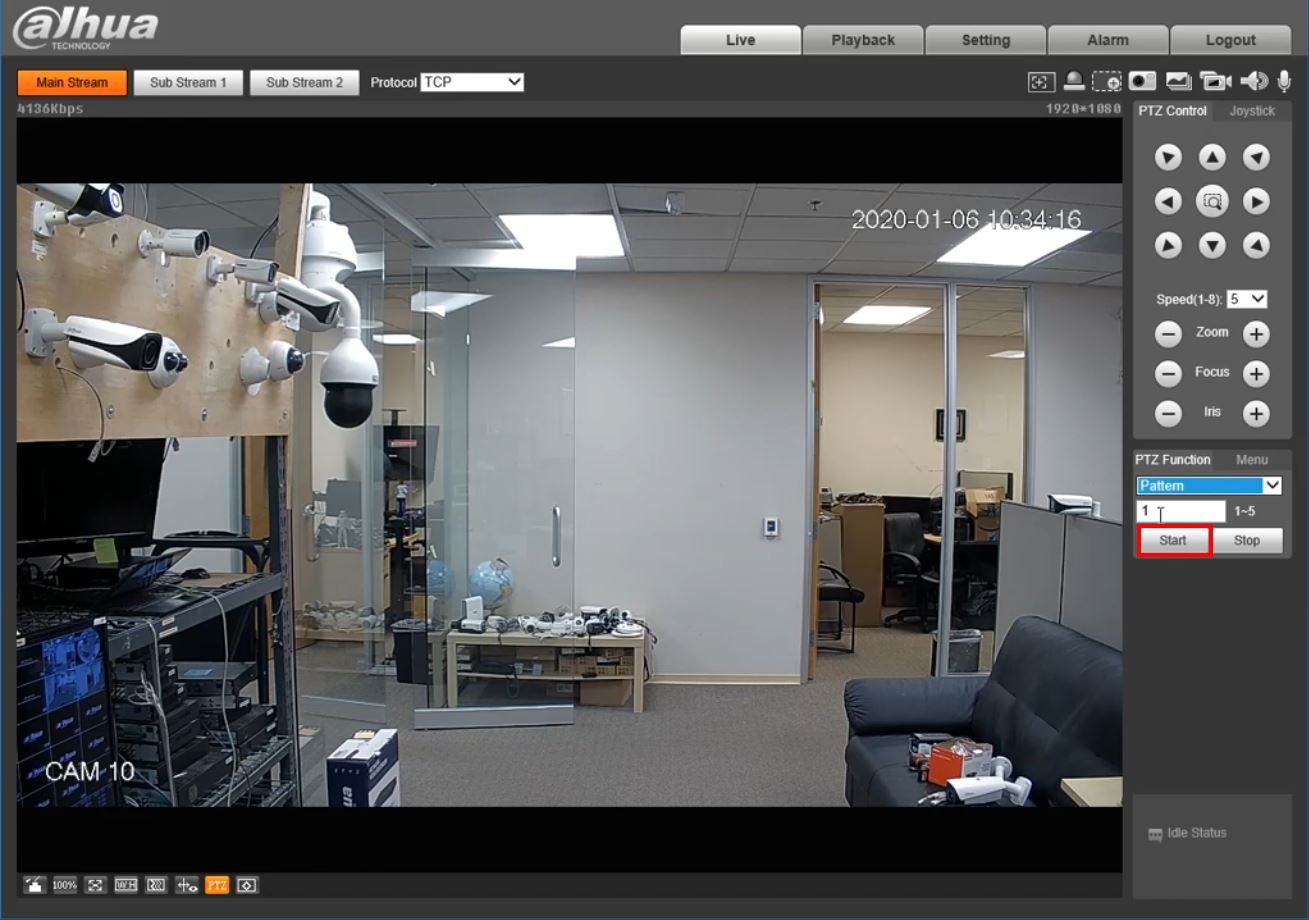Image resolution: width=1309 pixels, height=920 pixels.
Task: Pan the camera left
Action: click(1168, 201)
